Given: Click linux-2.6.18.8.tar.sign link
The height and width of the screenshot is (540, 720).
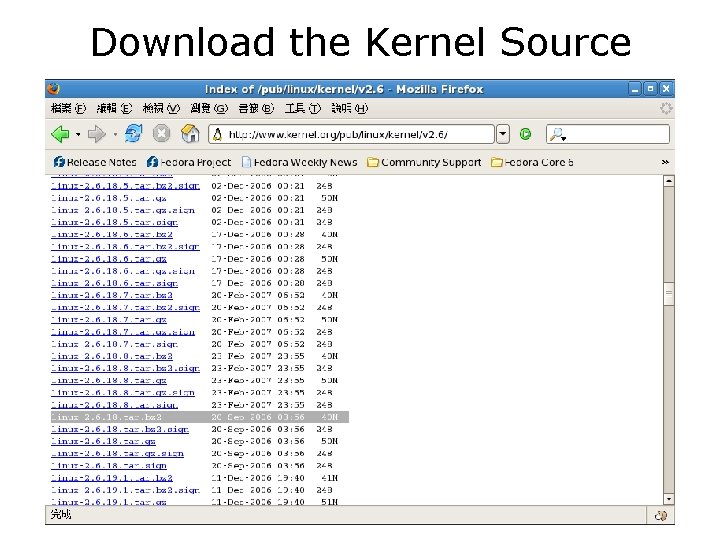Looking at the screenshot, I should [114, 405].
